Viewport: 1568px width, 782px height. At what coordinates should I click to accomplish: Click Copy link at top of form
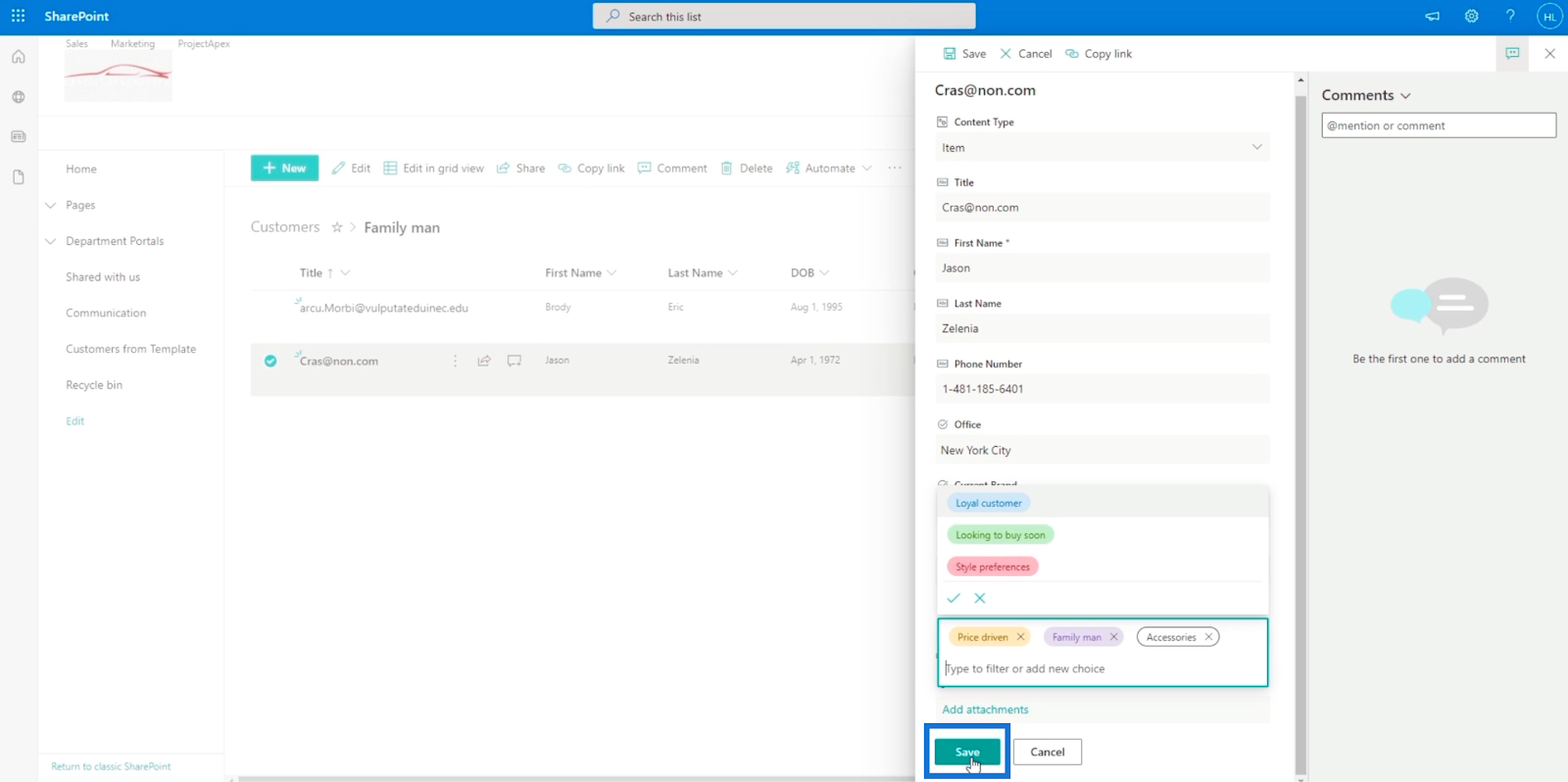click(x=1099, y=54)
